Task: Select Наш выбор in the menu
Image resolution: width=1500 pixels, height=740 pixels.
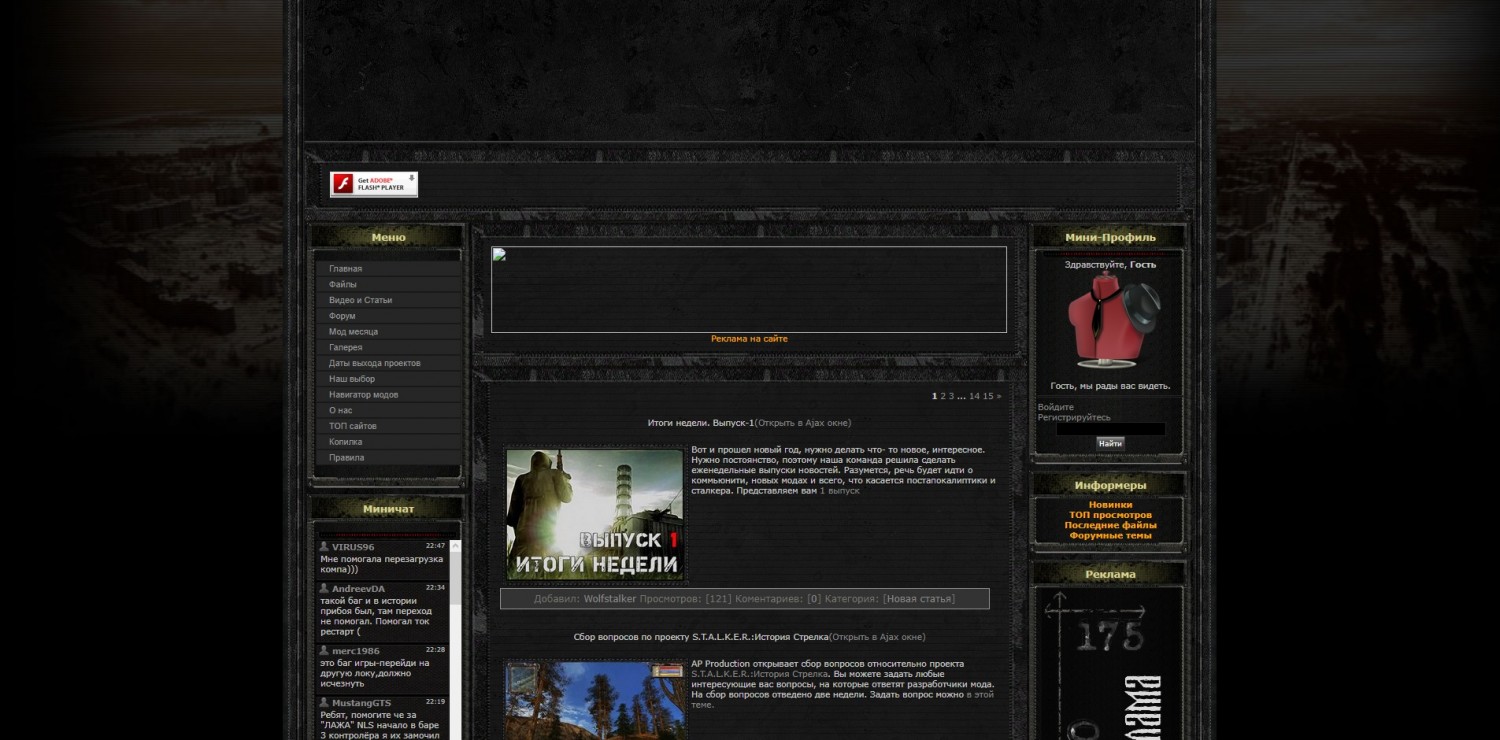Action: [x=389, y=379]
